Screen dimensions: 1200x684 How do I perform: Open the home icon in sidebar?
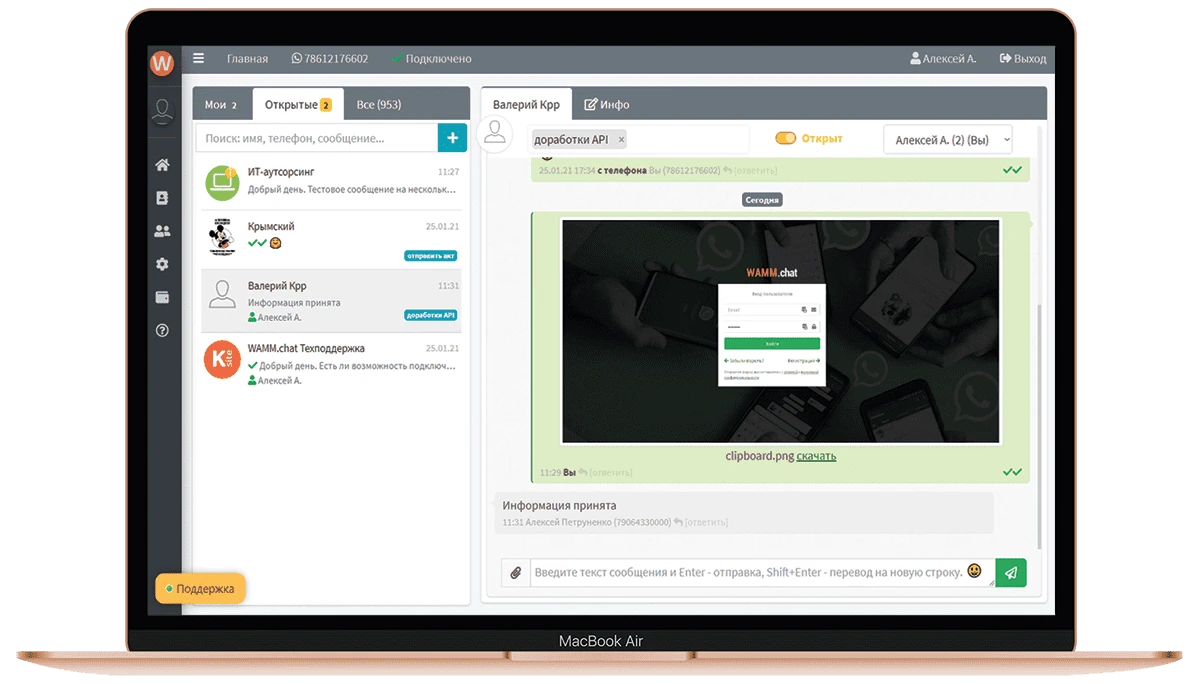(162, 166)
